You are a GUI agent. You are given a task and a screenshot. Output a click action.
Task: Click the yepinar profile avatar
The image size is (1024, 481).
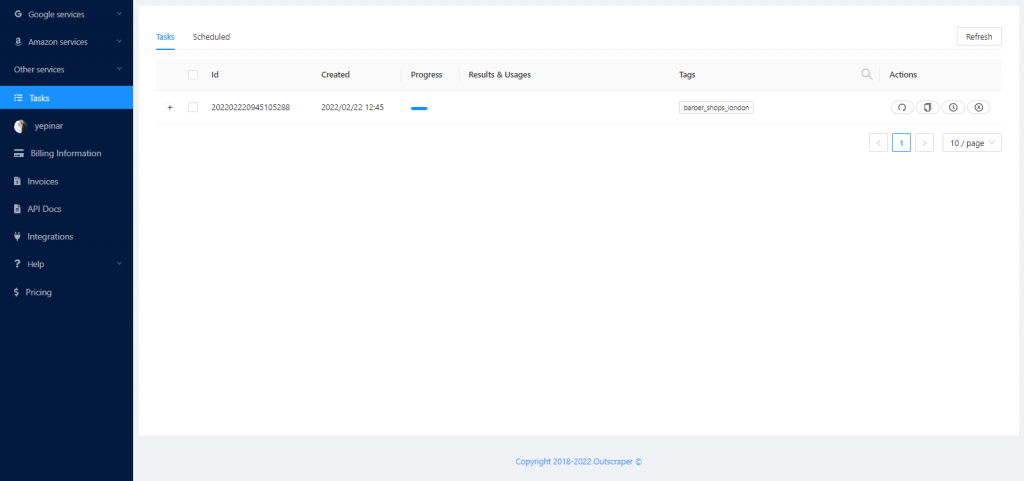19,126
